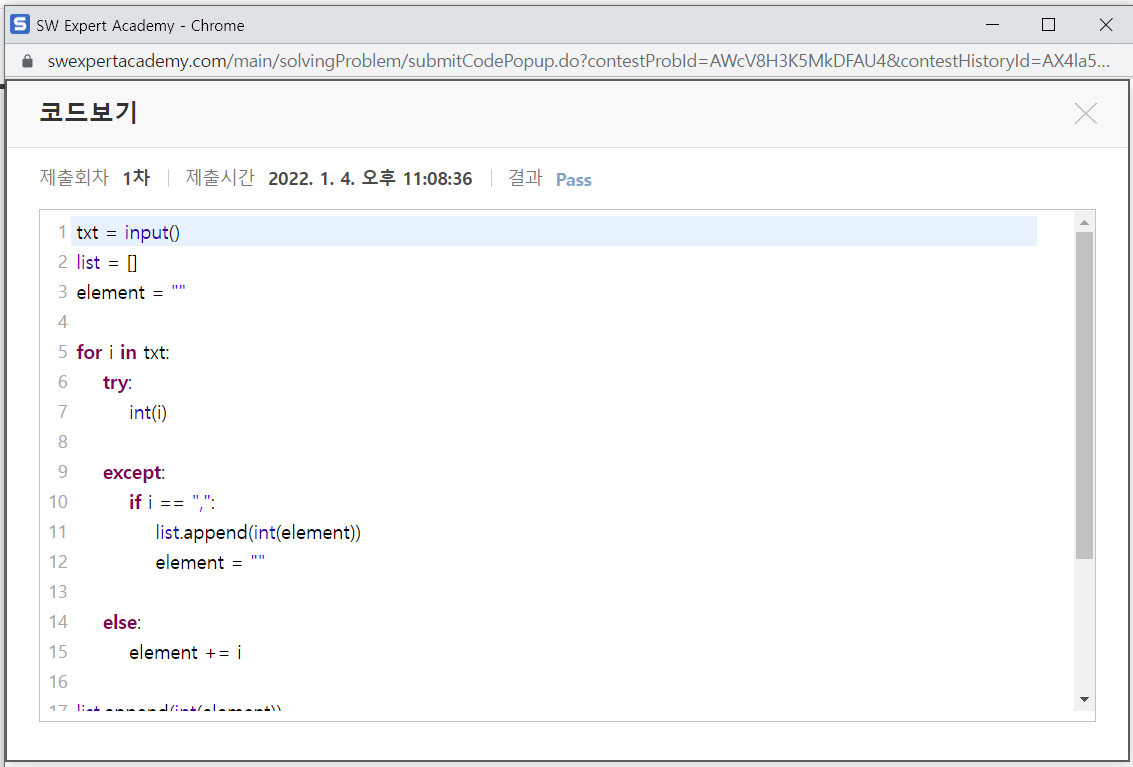Maximize the Chrome window
This screenshot has height=767, width=1133.
click(1048, 25)
